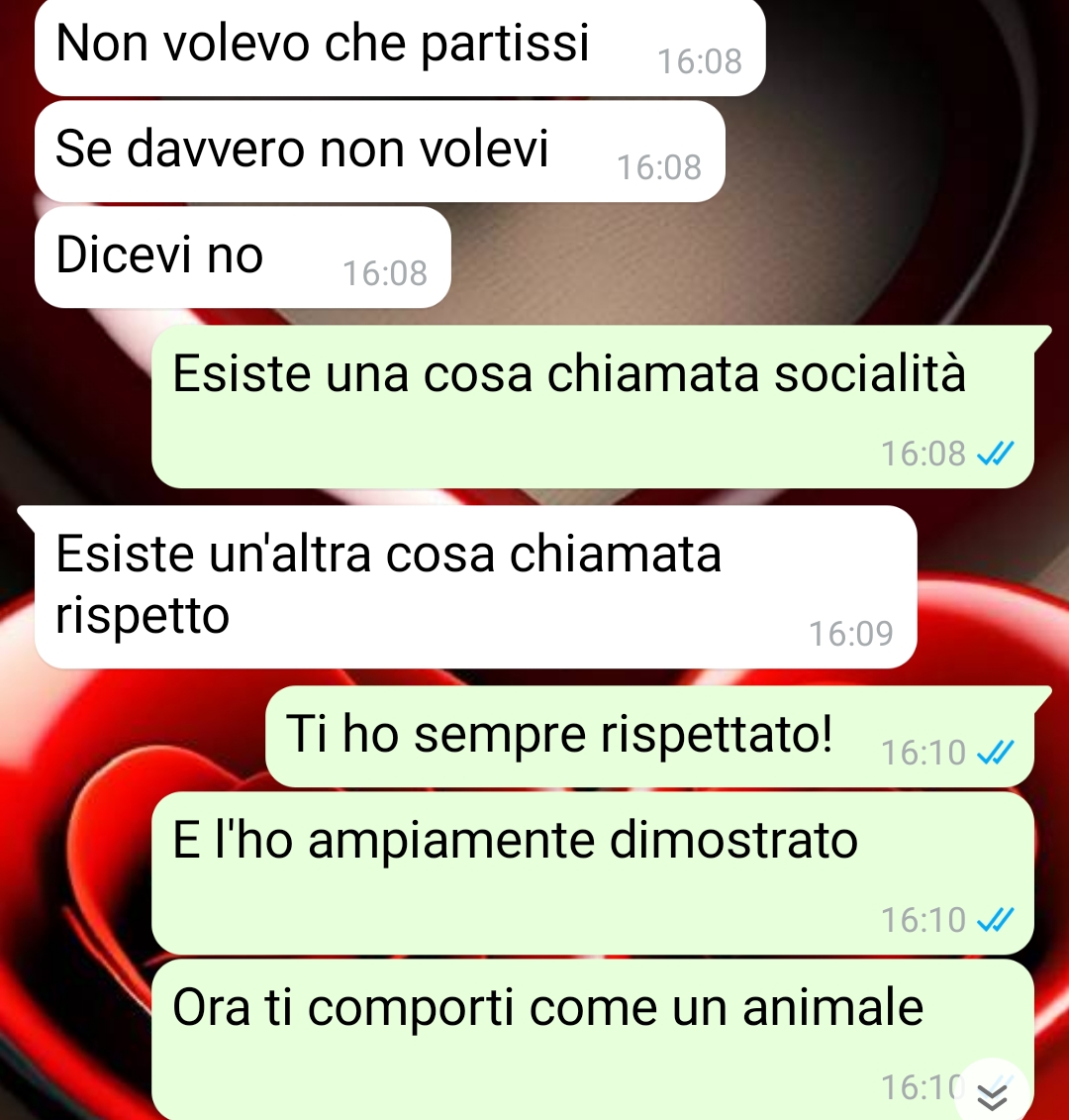Tap blue ticks on 'Ti ho sempre rispettato!'
This screenshot has width=1069, height=1120.
click(996, 753)
